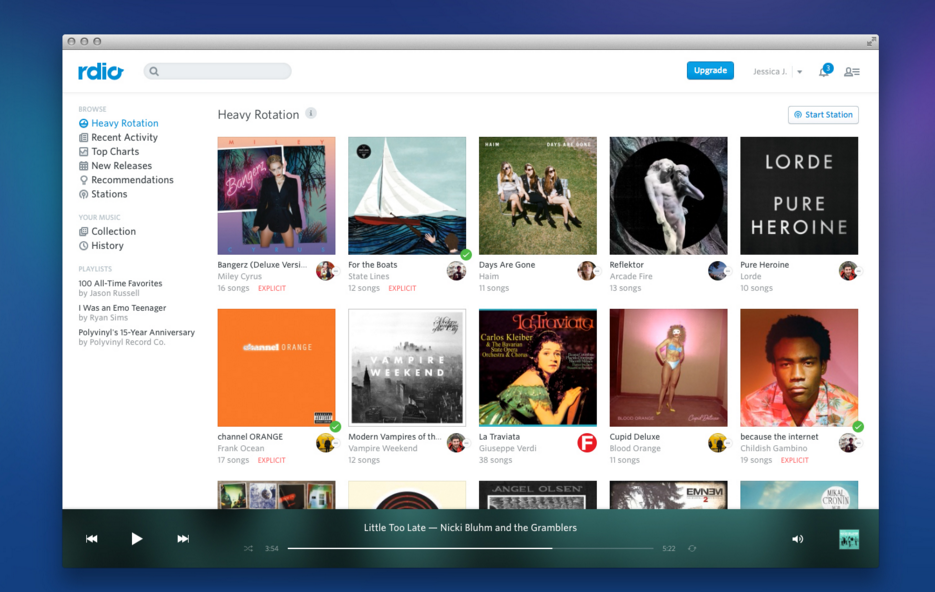Click the user avatar beside Cupid Deluxe

coord(717,443)
